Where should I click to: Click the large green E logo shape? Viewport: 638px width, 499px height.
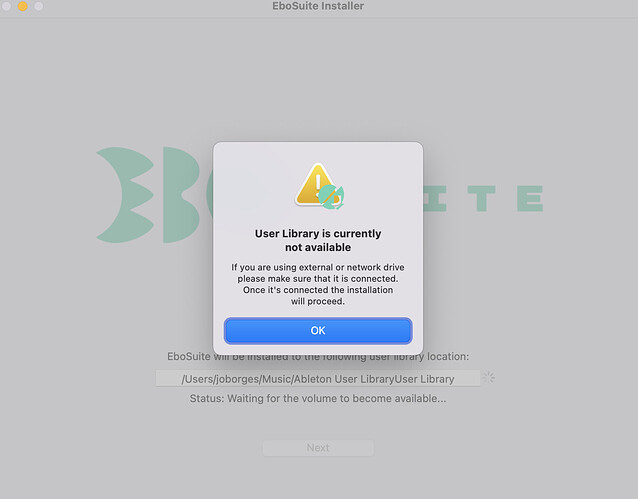click(125, 195)
